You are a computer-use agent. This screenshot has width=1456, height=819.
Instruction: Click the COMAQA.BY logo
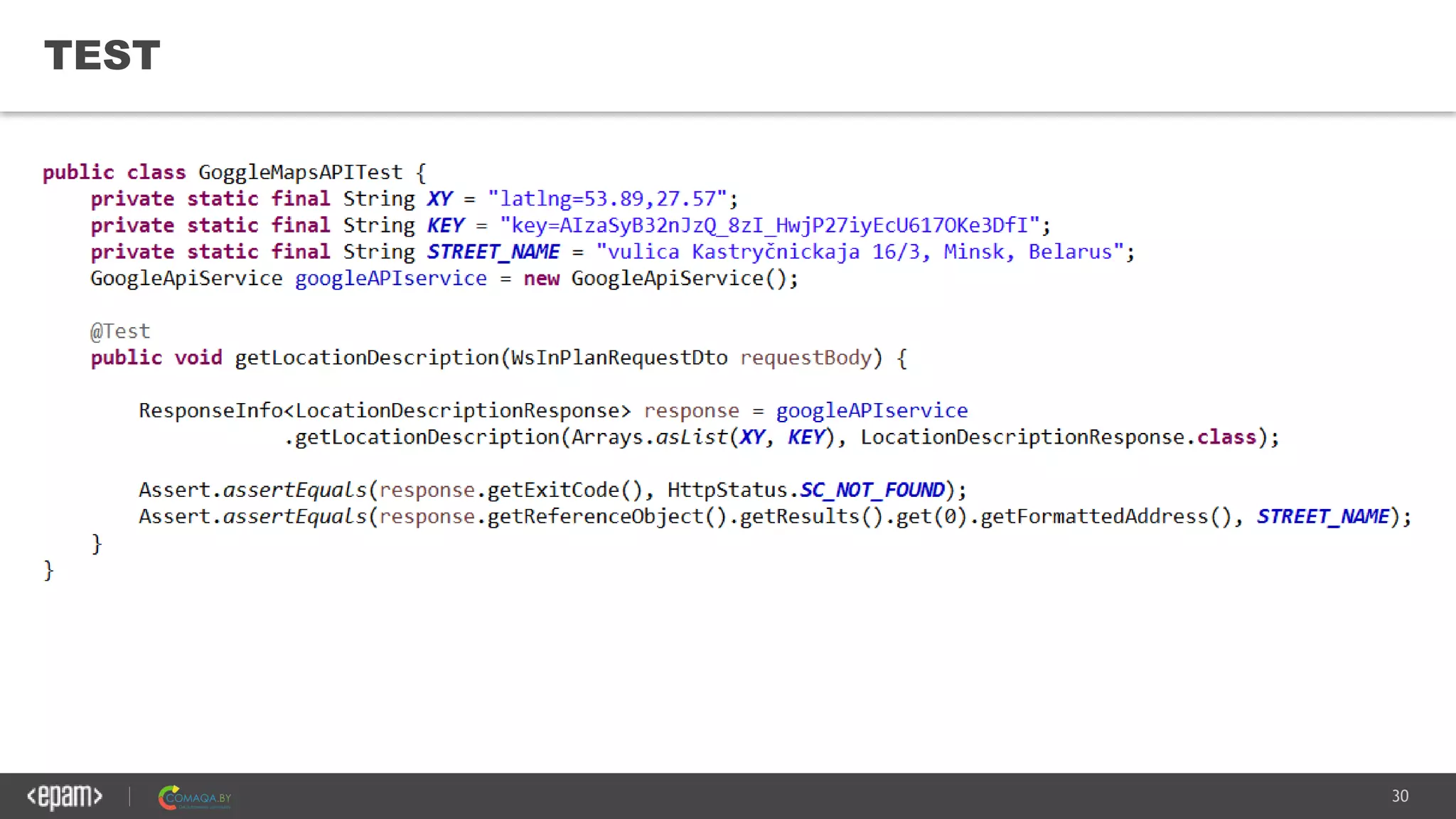click(x=194, y=798)
